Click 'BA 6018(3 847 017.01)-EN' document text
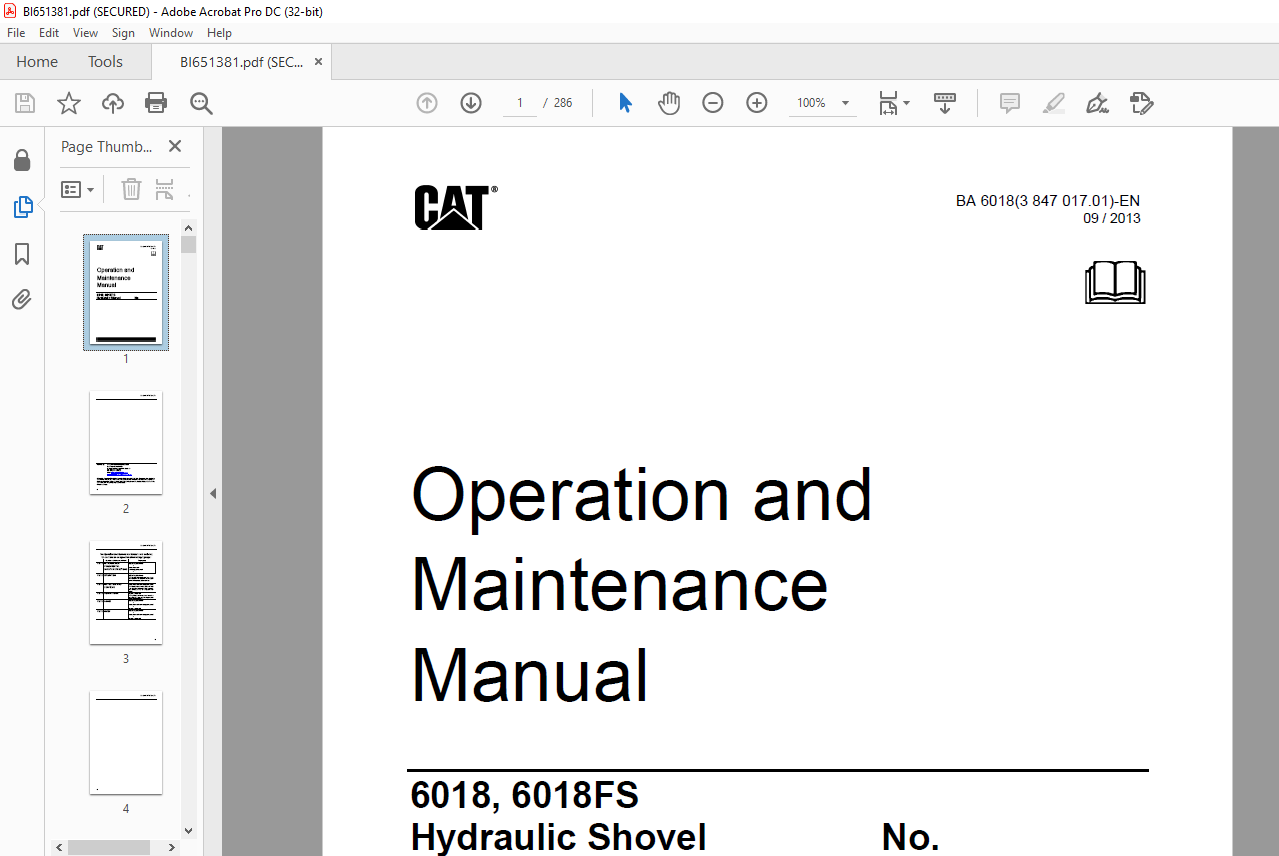The height and width of the screenshot is (856, 1279). [x=1048, y=201]
